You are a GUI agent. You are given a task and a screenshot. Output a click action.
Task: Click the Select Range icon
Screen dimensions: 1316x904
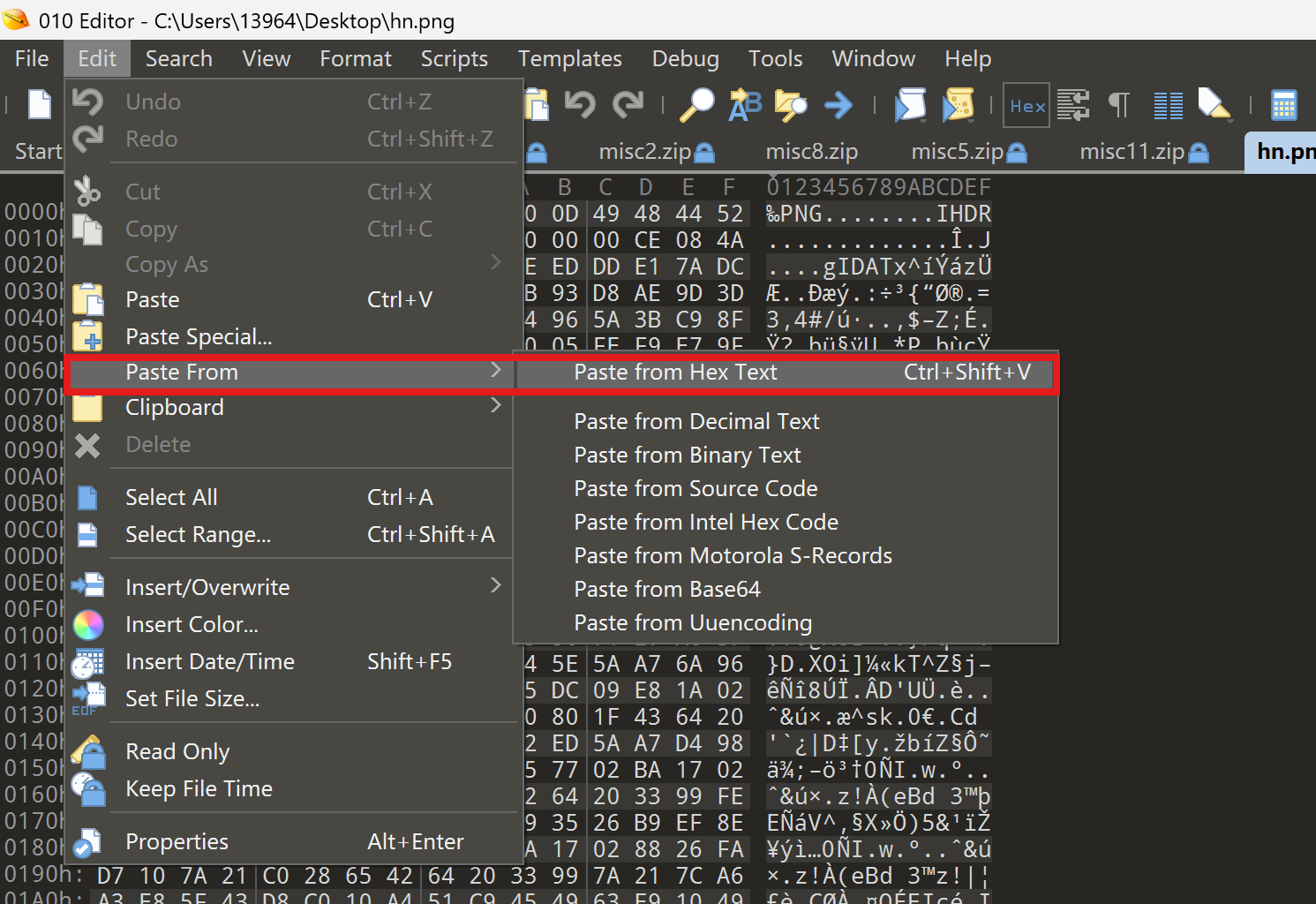[87, 534]
